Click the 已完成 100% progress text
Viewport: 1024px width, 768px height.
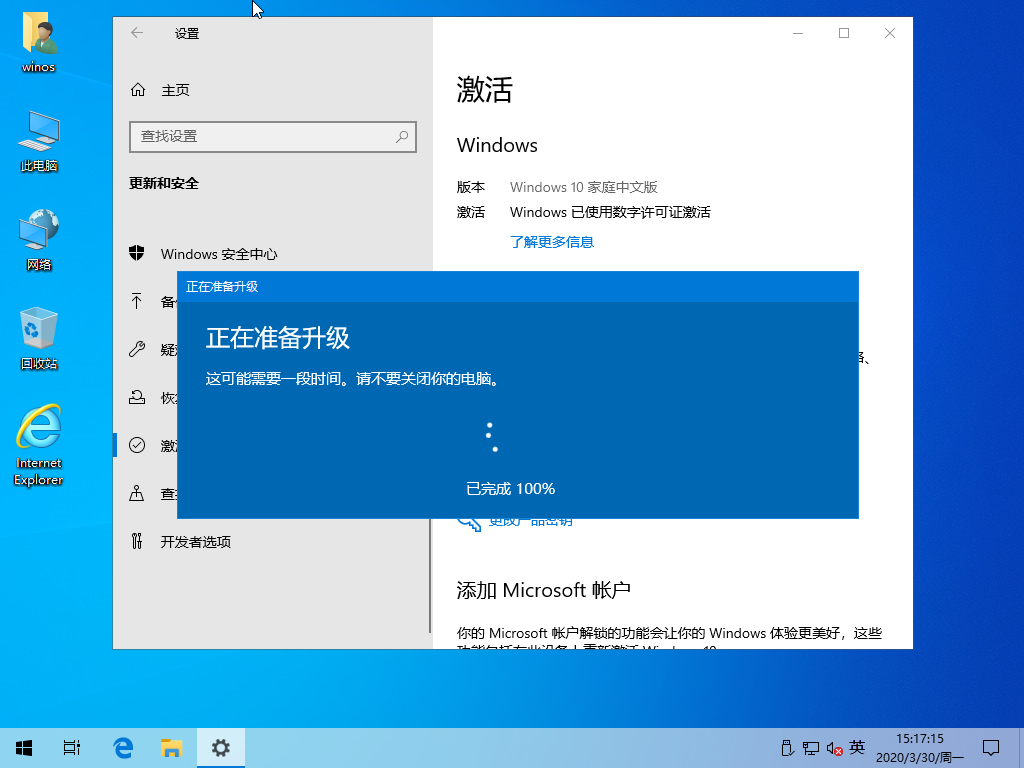[x=511, y=488]
